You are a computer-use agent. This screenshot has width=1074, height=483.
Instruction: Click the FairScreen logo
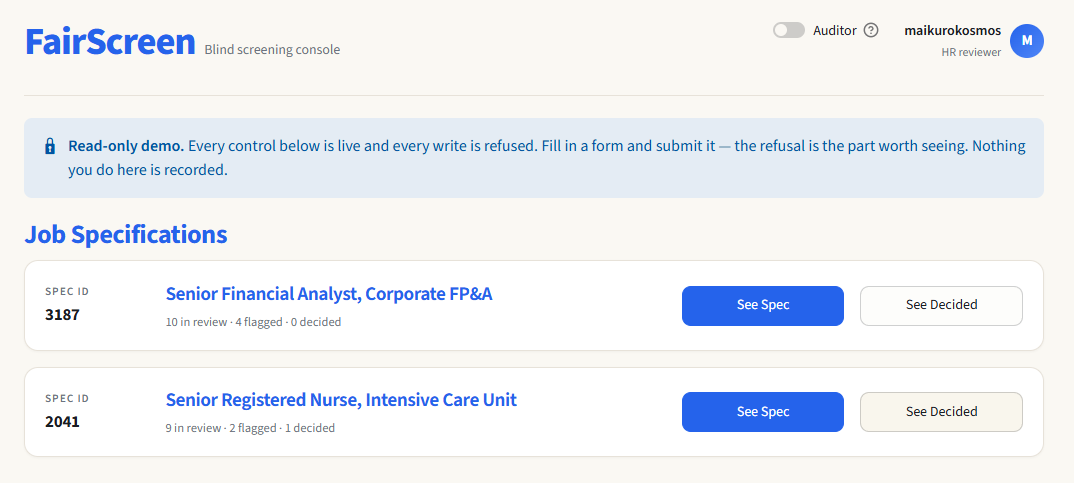[110, 42]
